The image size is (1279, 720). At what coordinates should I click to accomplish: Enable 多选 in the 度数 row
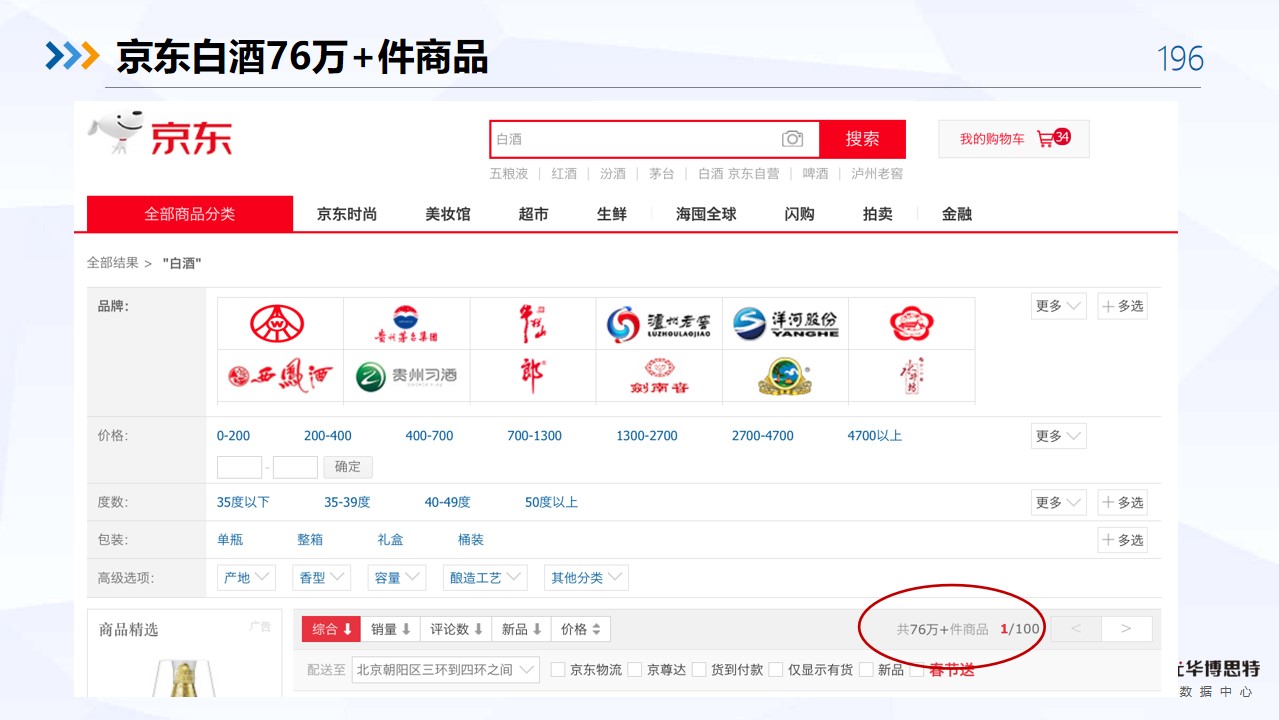(1122, 502)
